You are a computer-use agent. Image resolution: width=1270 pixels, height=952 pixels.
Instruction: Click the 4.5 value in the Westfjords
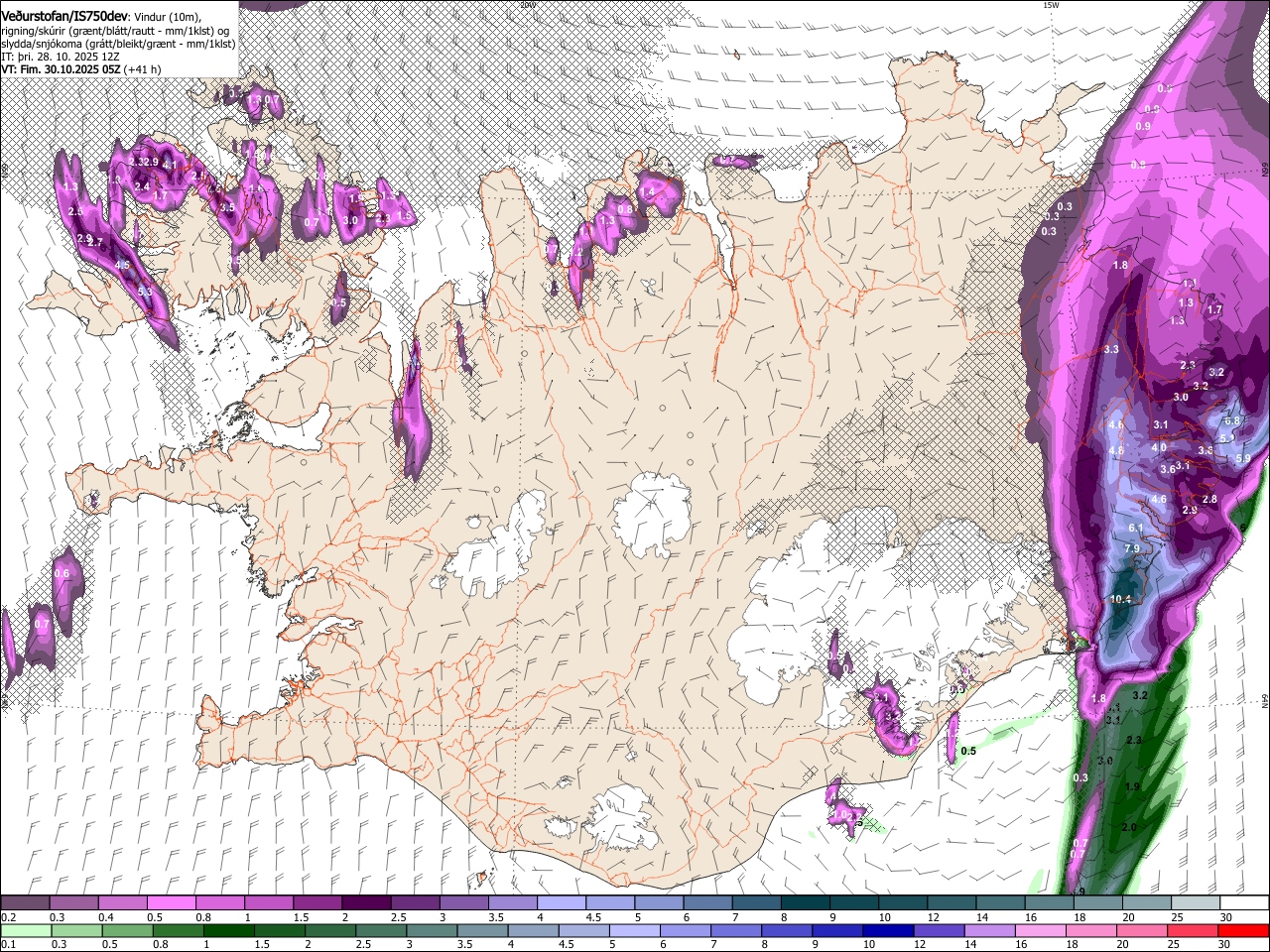click(x=122, y=265)
